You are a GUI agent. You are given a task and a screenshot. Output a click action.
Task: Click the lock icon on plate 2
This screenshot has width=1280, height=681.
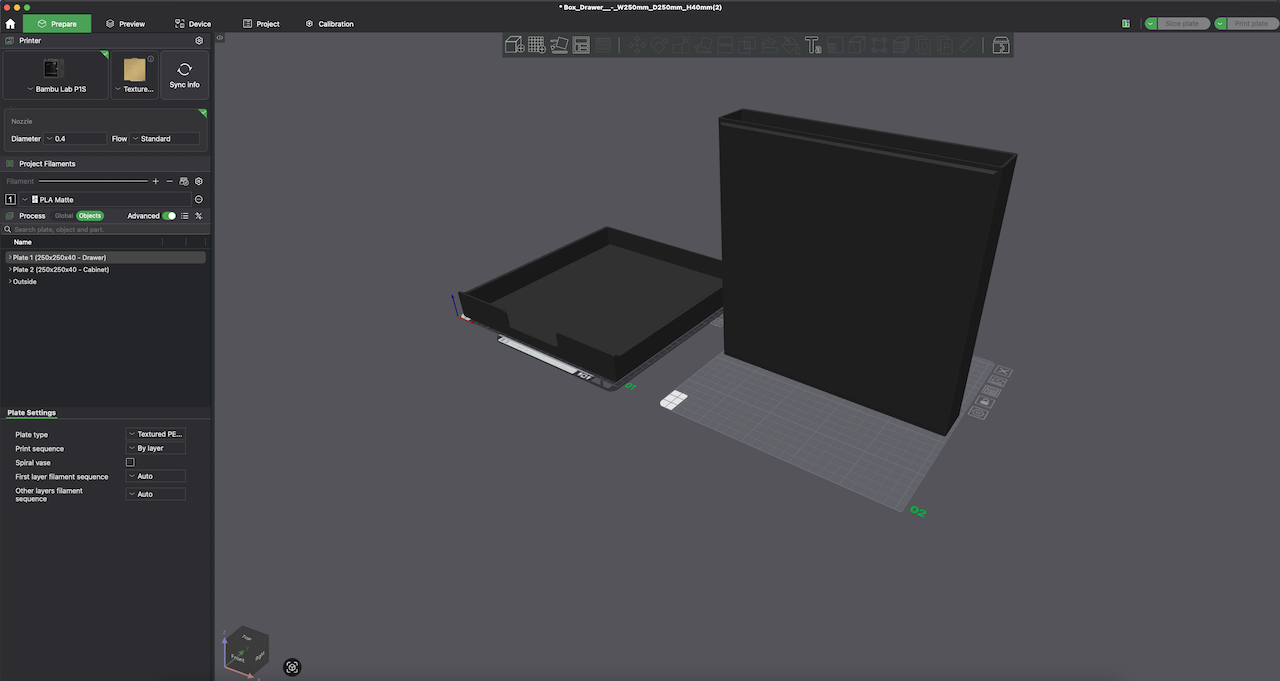pyautogui.click(x=983, y=402)
